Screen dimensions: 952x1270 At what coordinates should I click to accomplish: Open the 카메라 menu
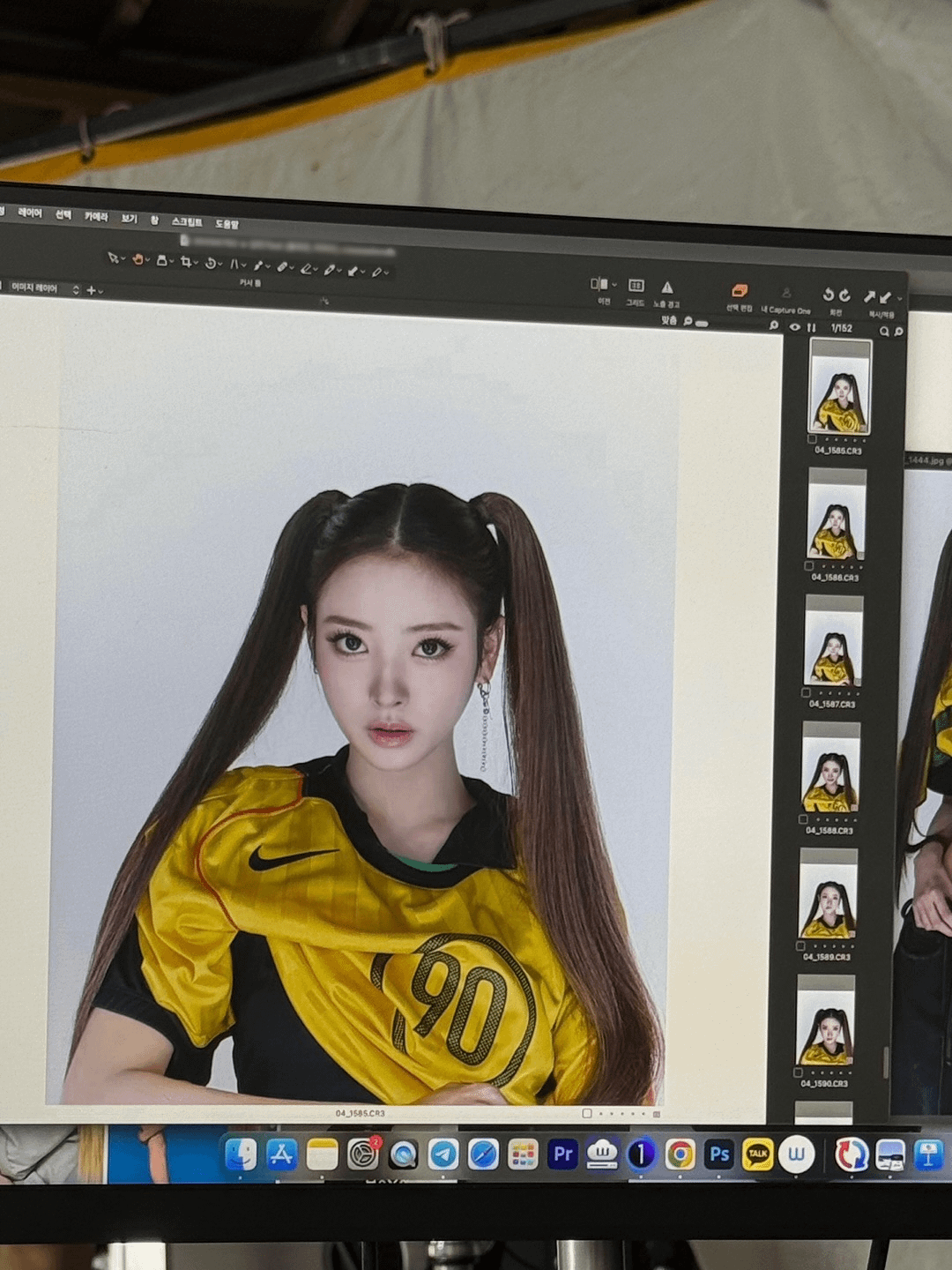[96, 216]
